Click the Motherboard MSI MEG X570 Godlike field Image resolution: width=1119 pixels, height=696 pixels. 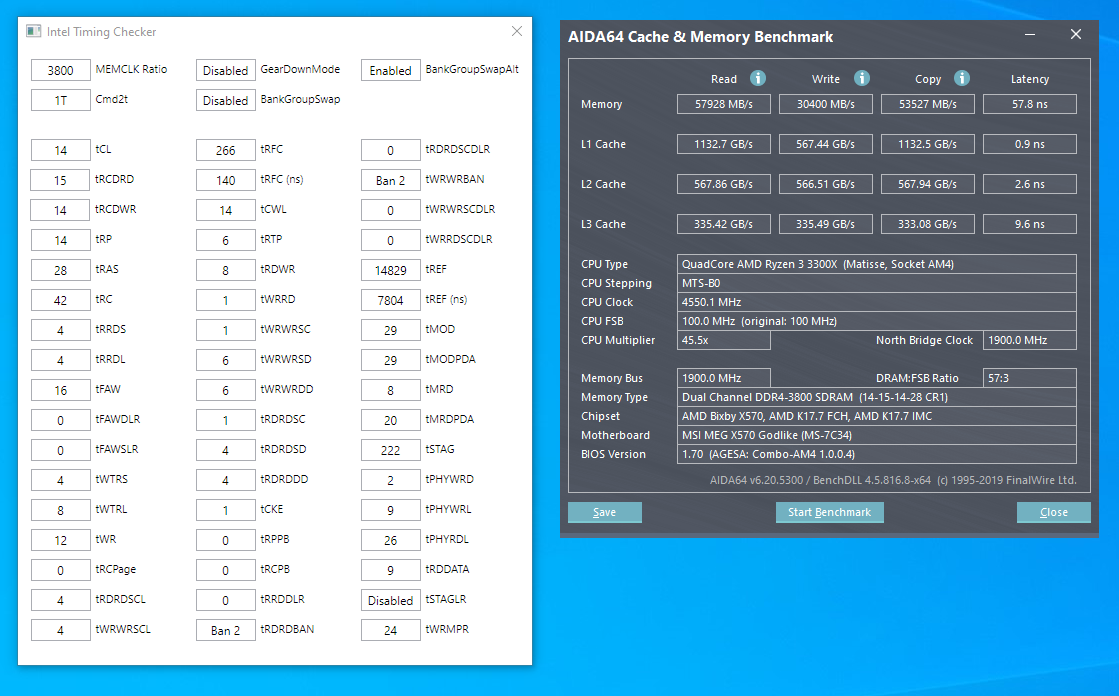coord(876,435)
